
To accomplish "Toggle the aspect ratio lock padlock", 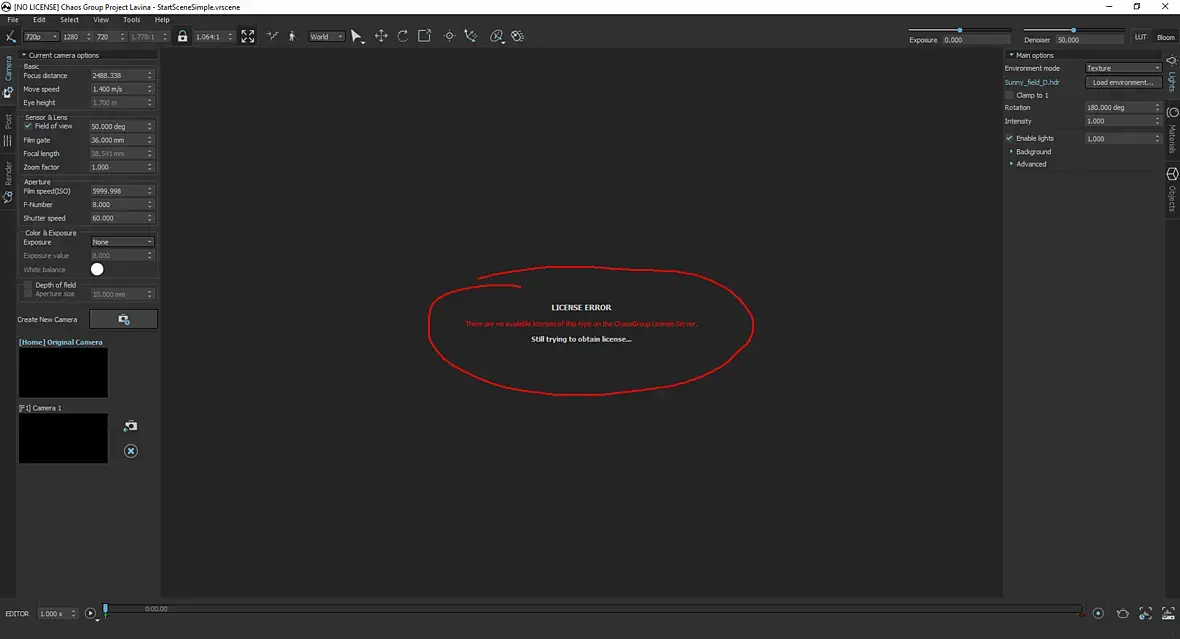I will [182, 36].
